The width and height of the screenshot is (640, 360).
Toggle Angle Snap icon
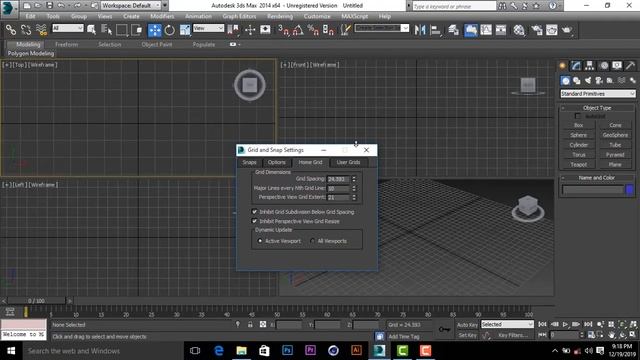[298, 30]
